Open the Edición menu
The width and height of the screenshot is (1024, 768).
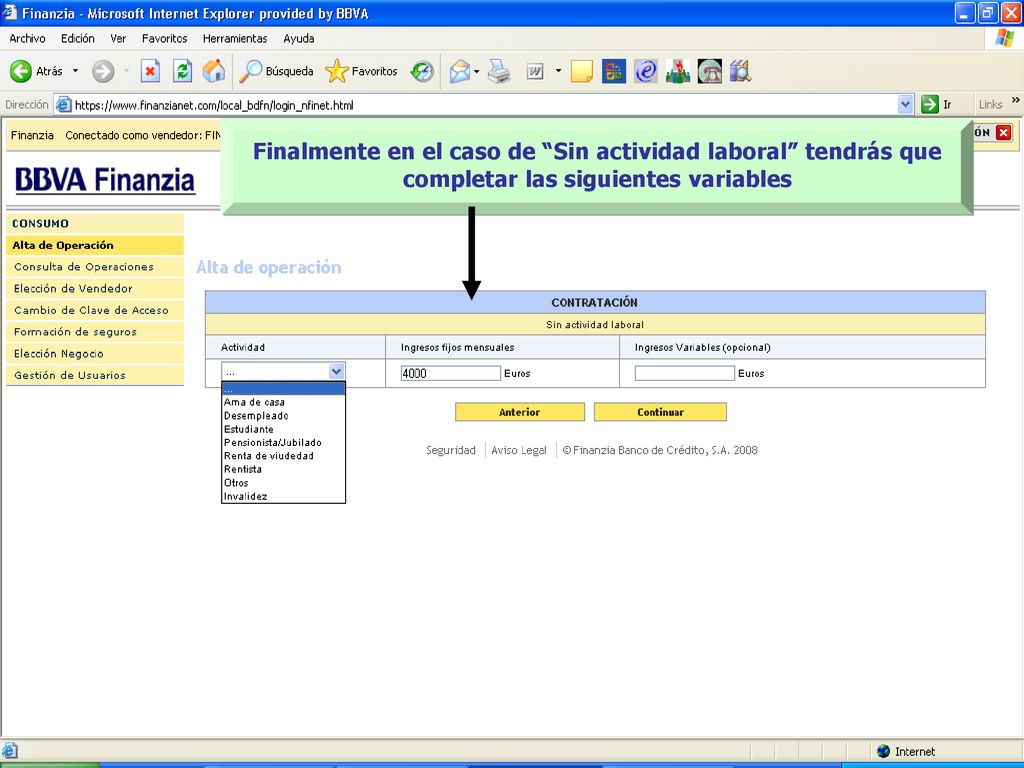pos(78,39)
